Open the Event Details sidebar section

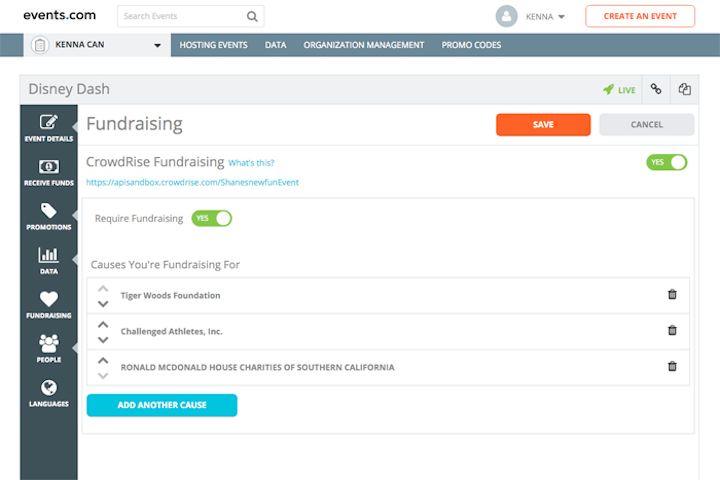pyautogui.click(x=48, y=128)
